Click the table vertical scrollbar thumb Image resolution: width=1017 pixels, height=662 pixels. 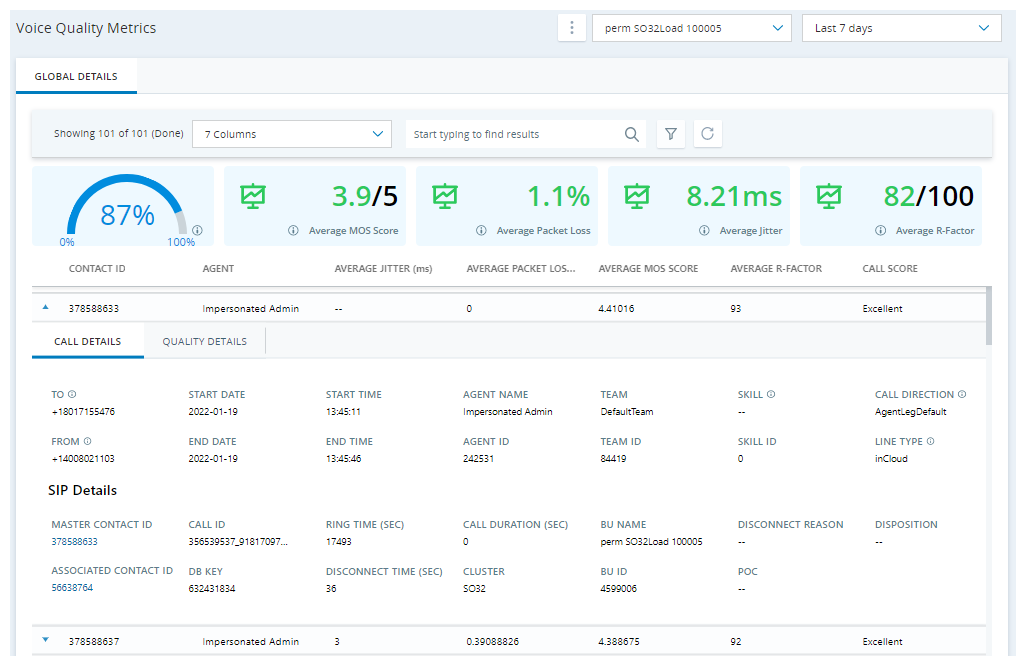[x=988, y=316]
